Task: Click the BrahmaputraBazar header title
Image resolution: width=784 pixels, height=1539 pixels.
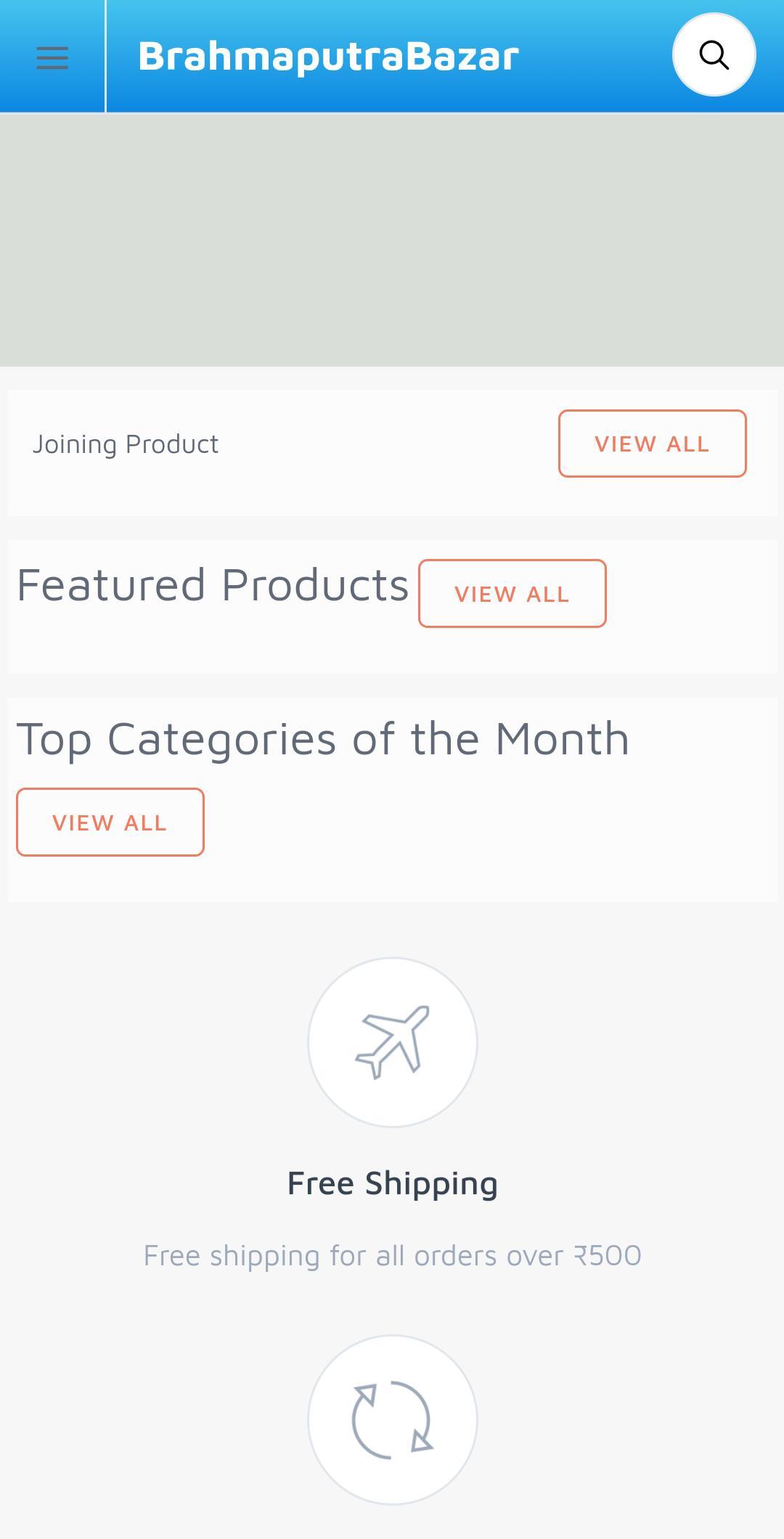Action: tap(328, 56)
